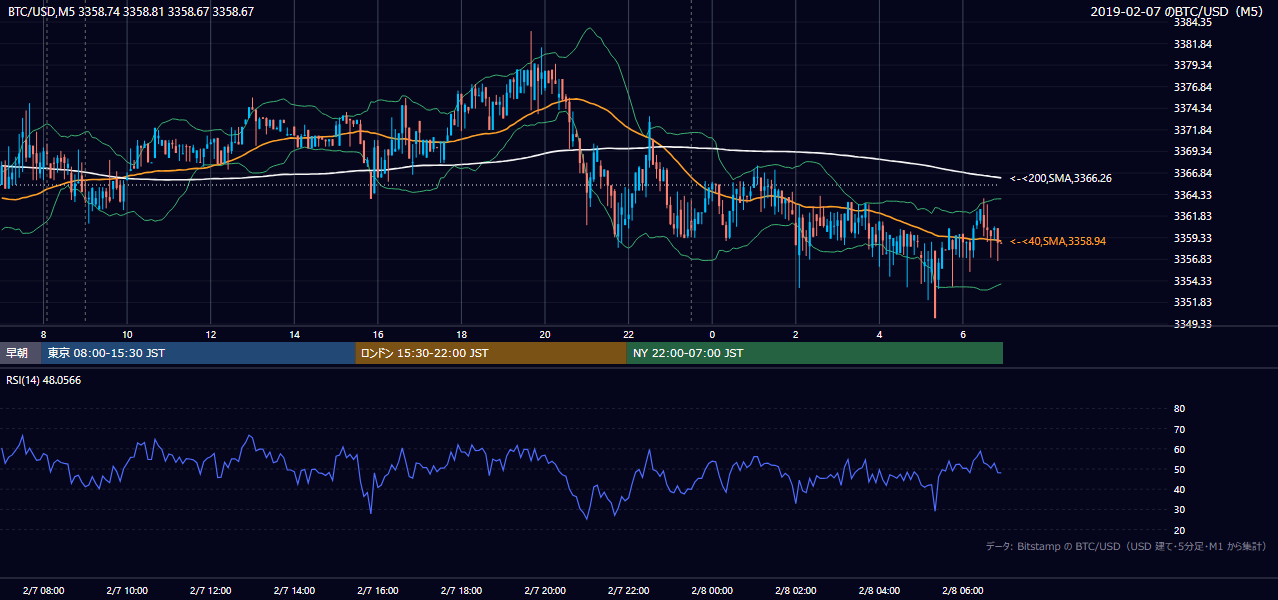The height and width of the screenshot is (600, 1278).
Task: Click price axis label 3371.84
Action: click(x=1193, y=130)
